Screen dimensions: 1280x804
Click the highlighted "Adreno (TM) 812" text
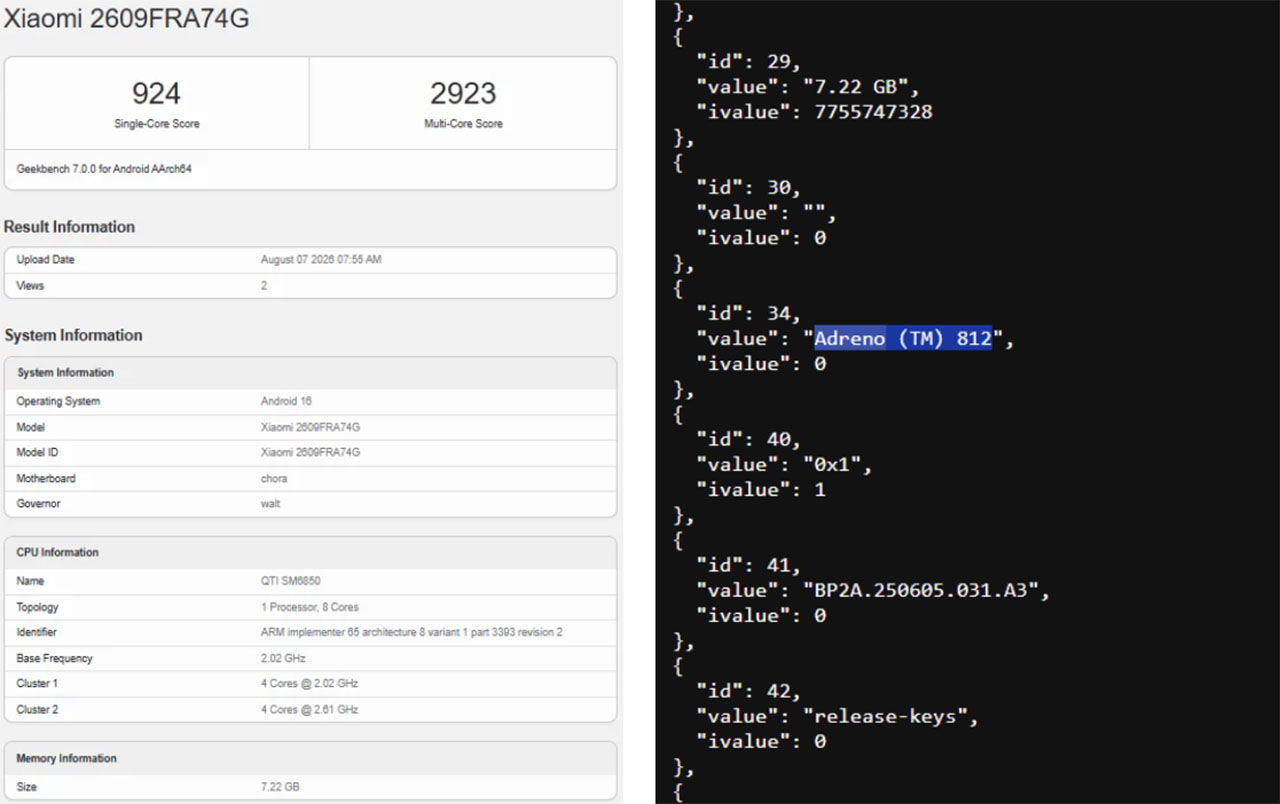click(x=903, y=339)
